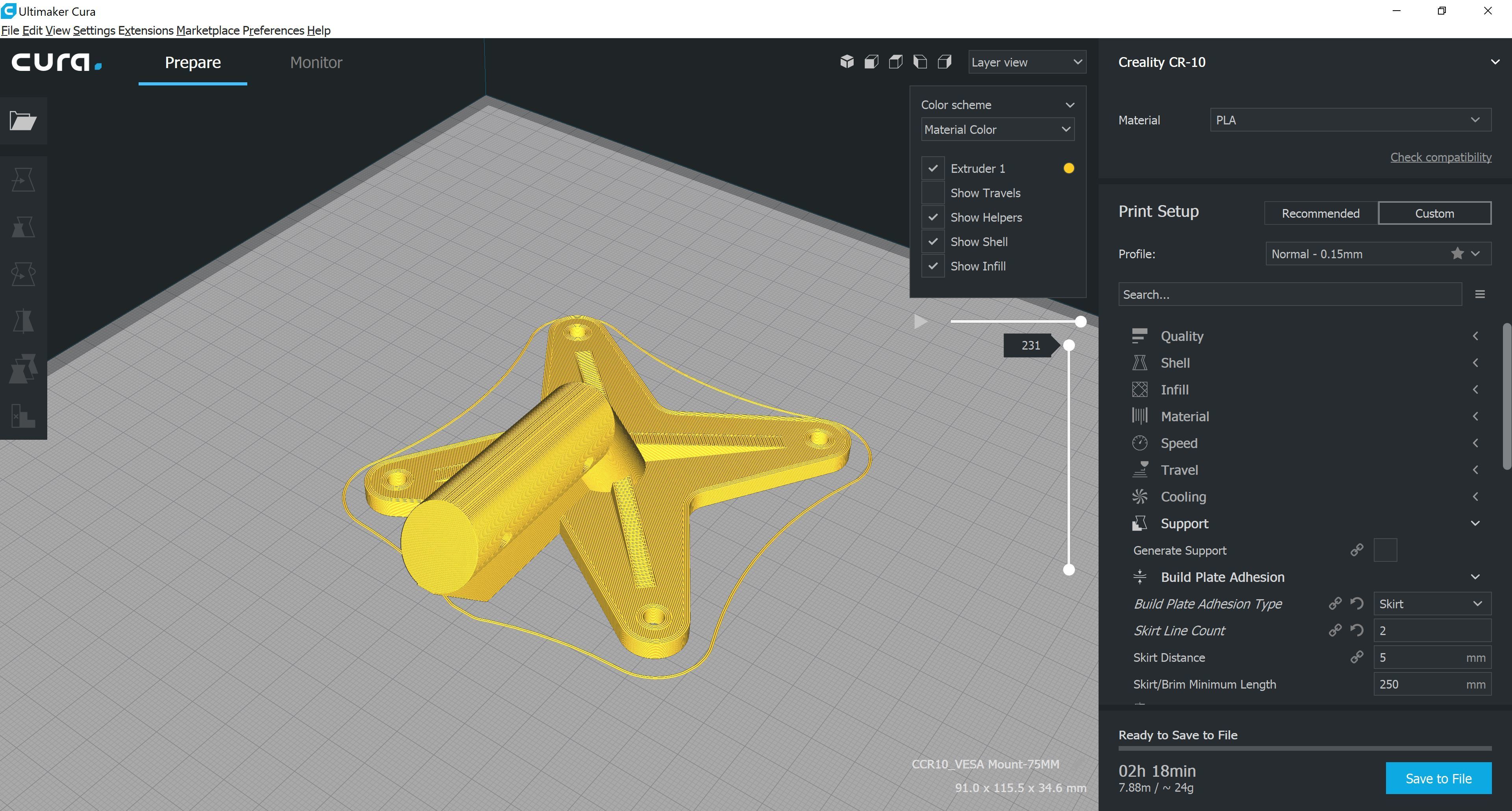1512x811 pixels.
Task: Click the Material category icon in settings list
Action: tap(1139, 416)
